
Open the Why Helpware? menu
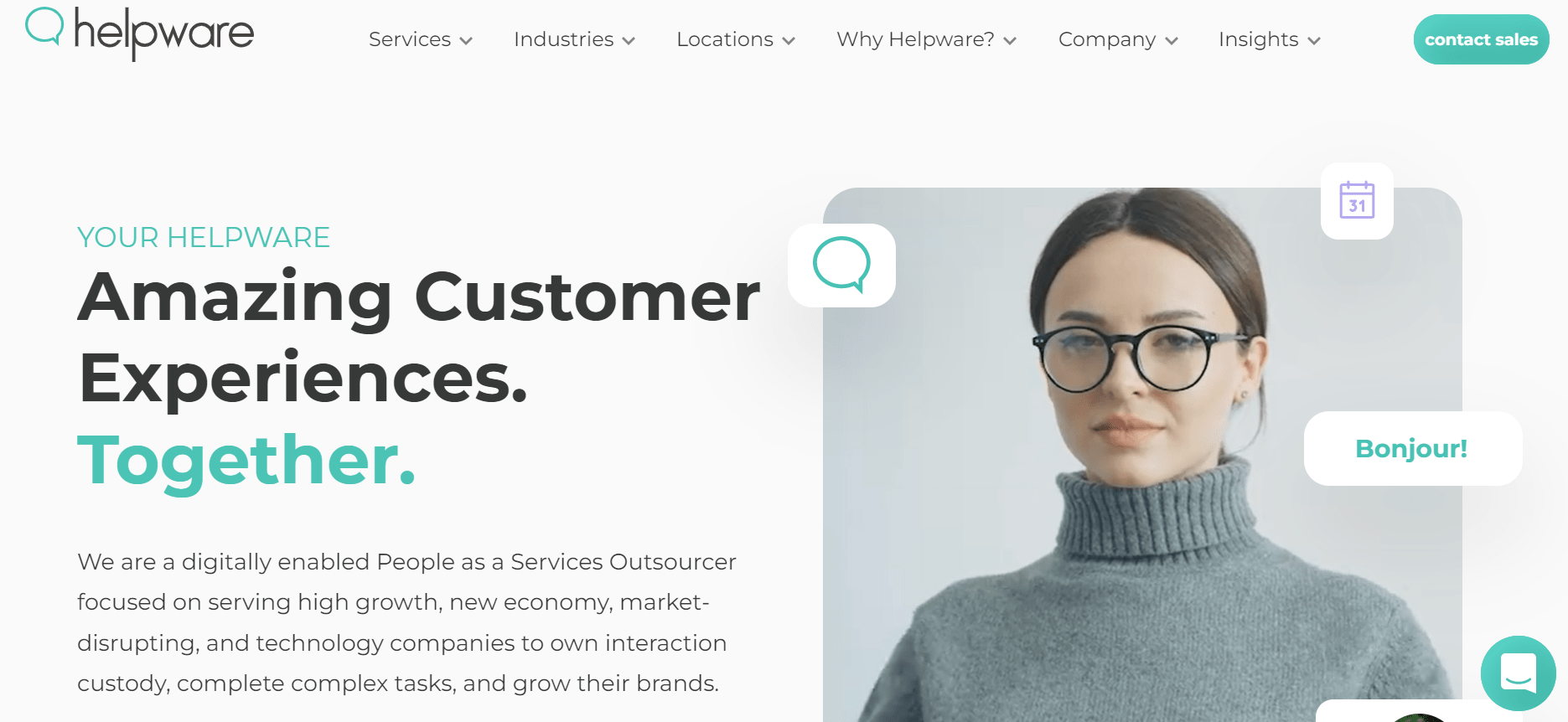click(x=927, y=39)
